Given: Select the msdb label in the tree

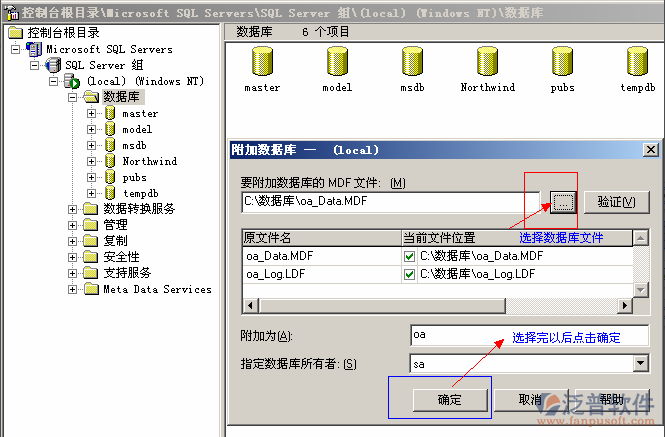Looking at the screenshot, I should click(134, 146).
